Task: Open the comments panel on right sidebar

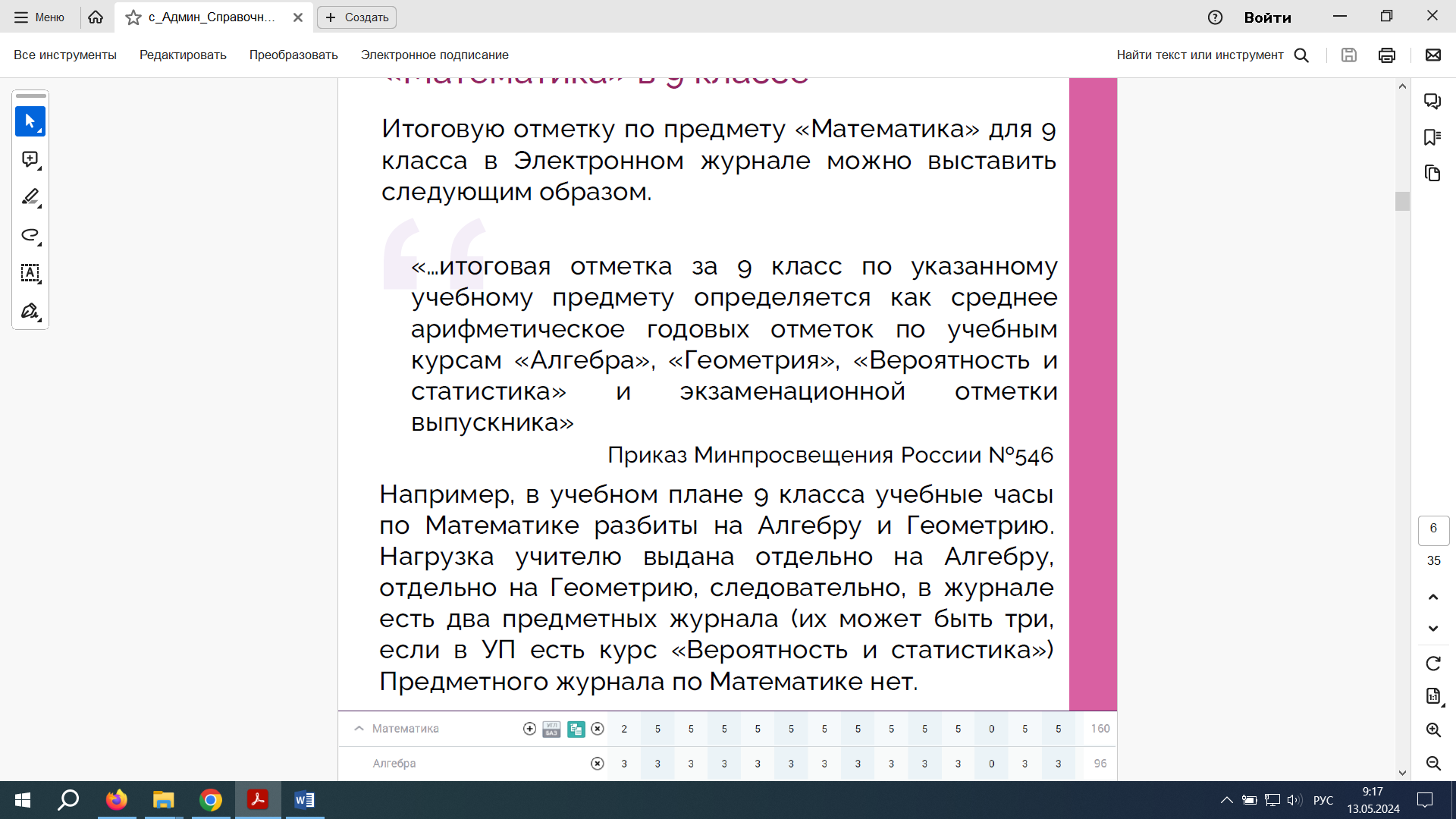Action: [1432, 101]
